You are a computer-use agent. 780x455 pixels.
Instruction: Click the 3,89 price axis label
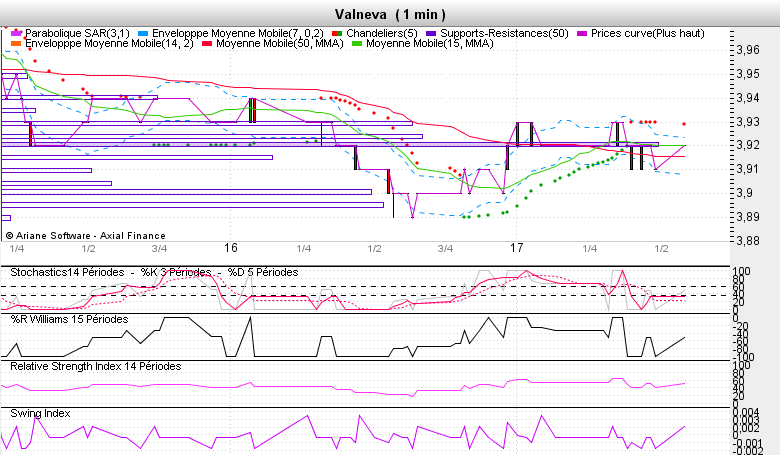click(x=748, y=217)
